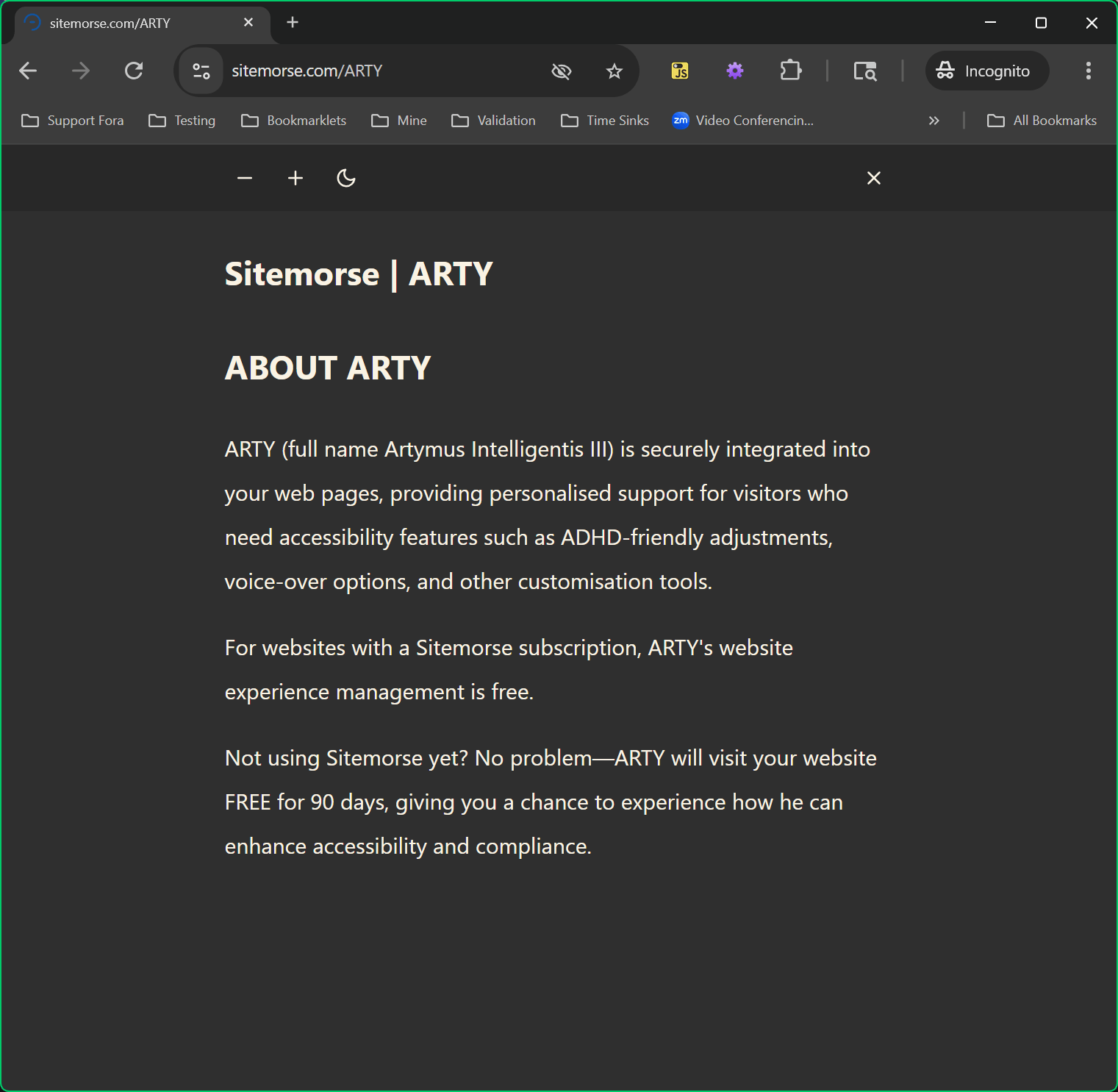The image size is (1118, 1092).
Task: Open the Support Fora bookmark folder
Action: pos(73,121)
